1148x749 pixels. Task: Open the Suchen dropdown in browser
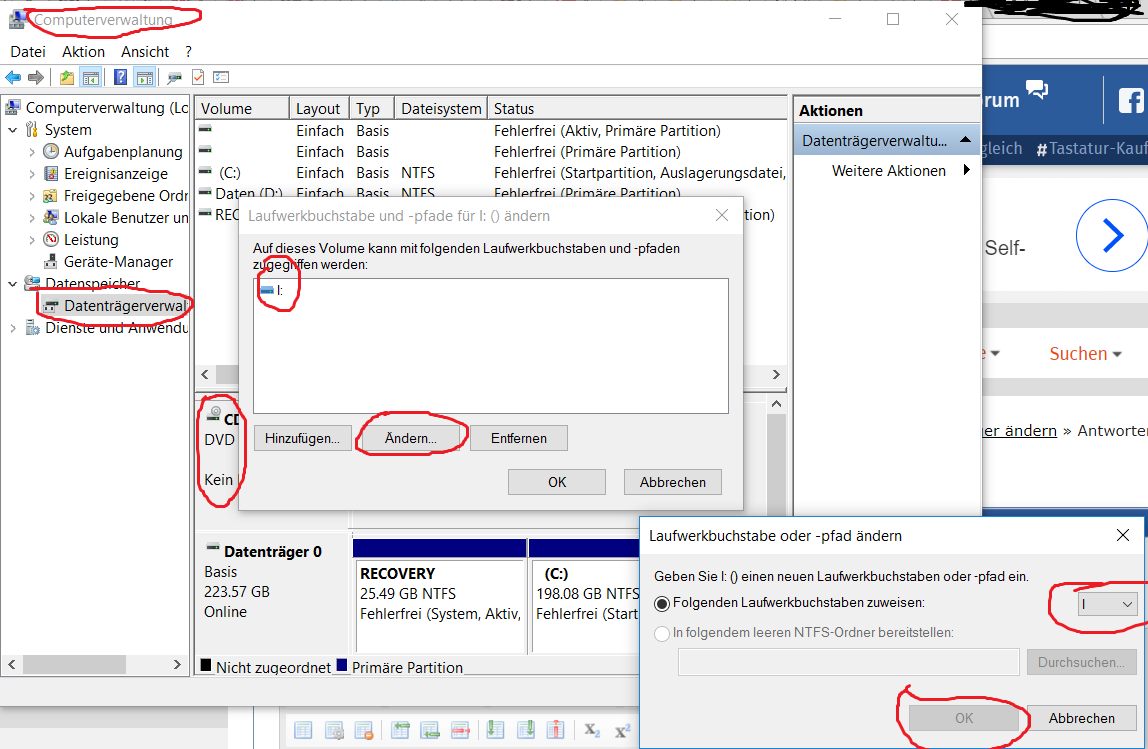[1085, 354]
